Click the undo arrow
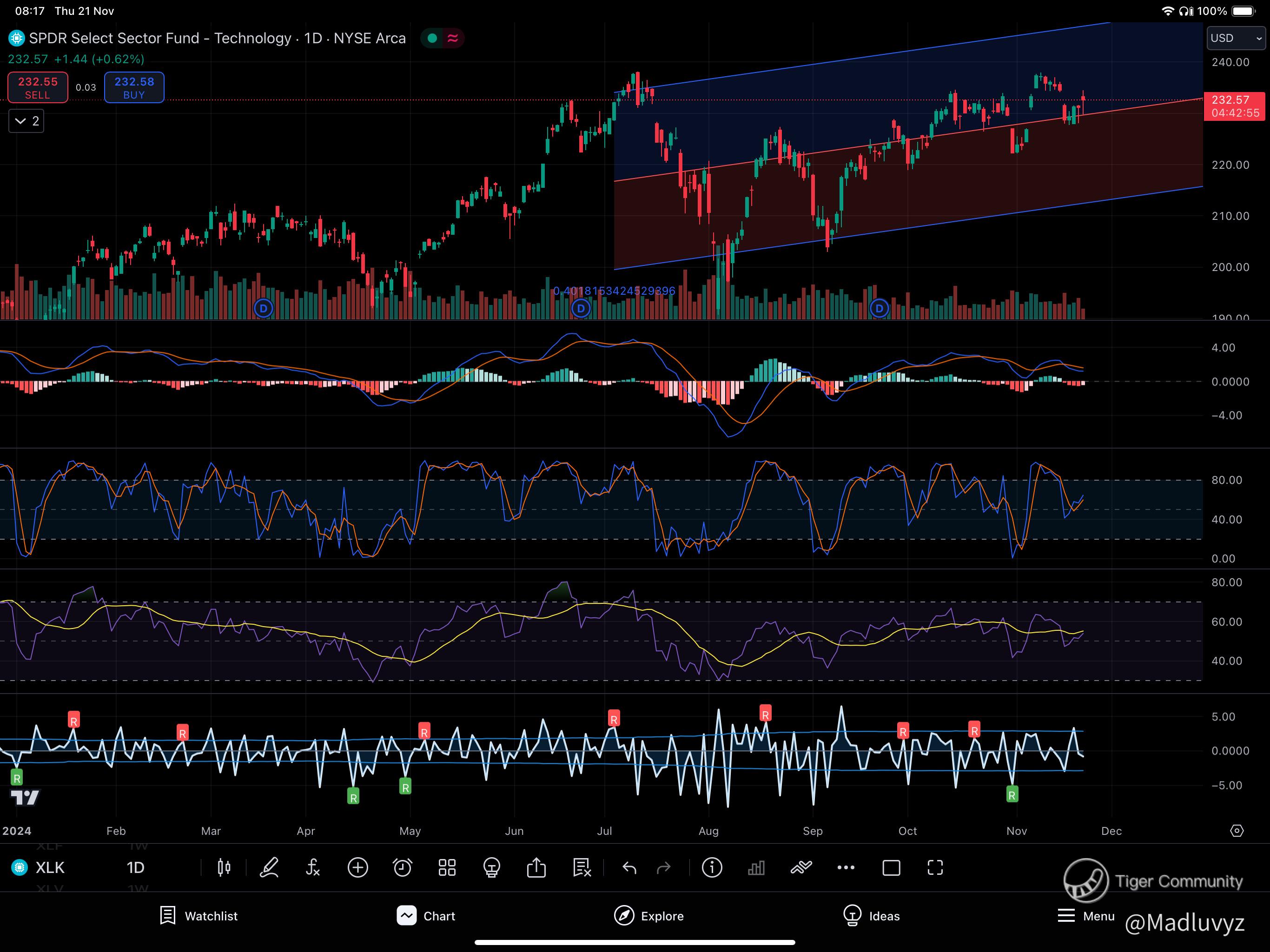1270x952 pixels. click(629, 867)
